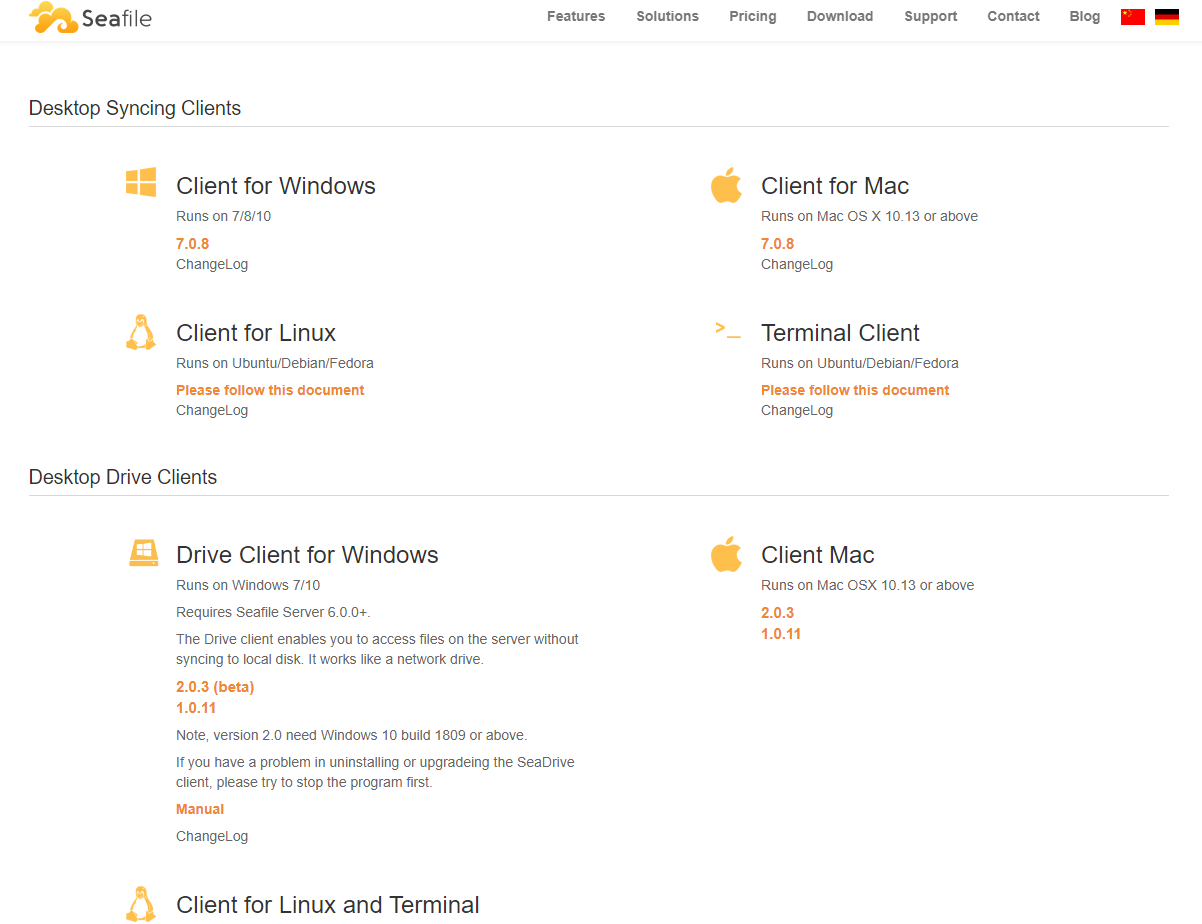The height and width of the screenshot is (924, 1202).
Task: Download Windows syncing client version 7.0.8
Action: tap(192, 243)
